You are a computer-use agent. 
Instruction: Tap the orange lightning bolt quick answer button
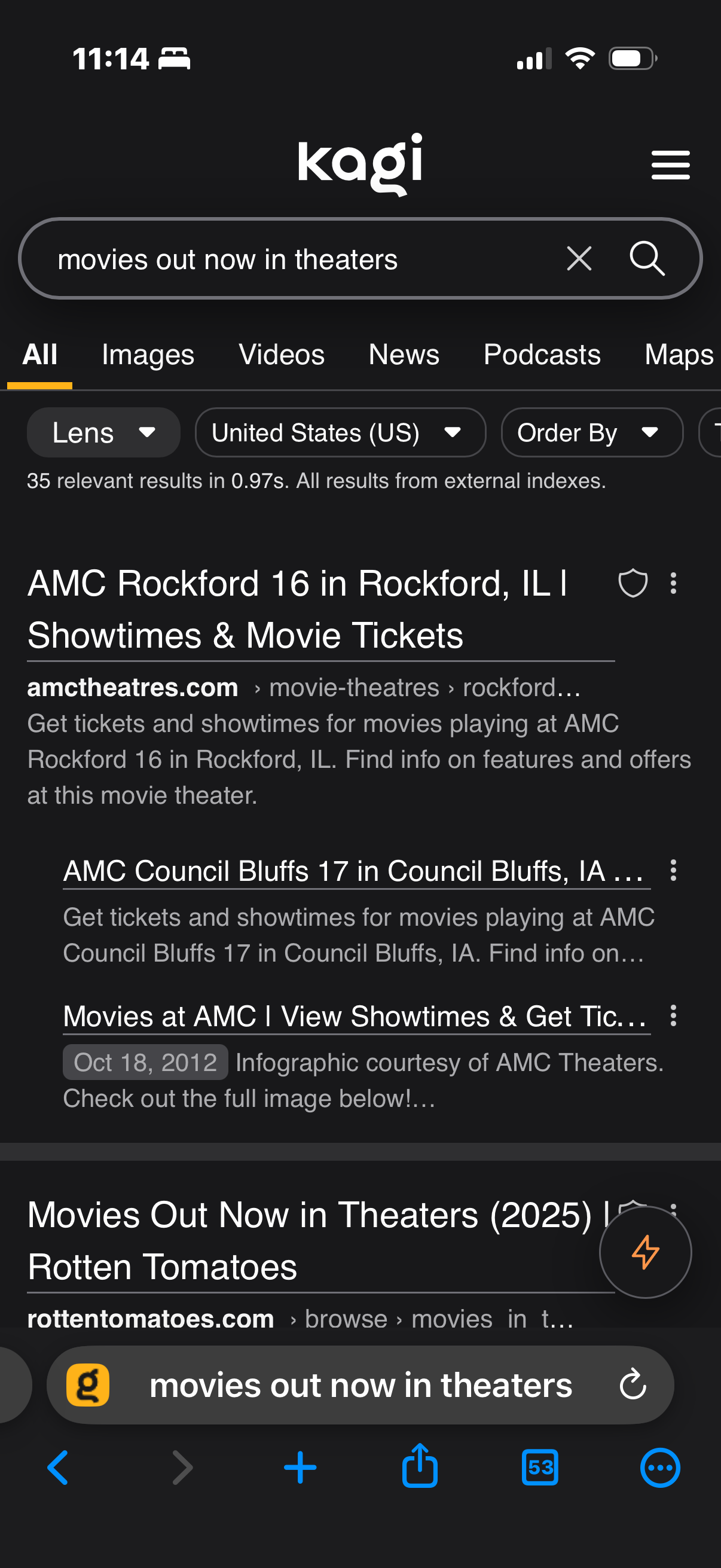645,1252
